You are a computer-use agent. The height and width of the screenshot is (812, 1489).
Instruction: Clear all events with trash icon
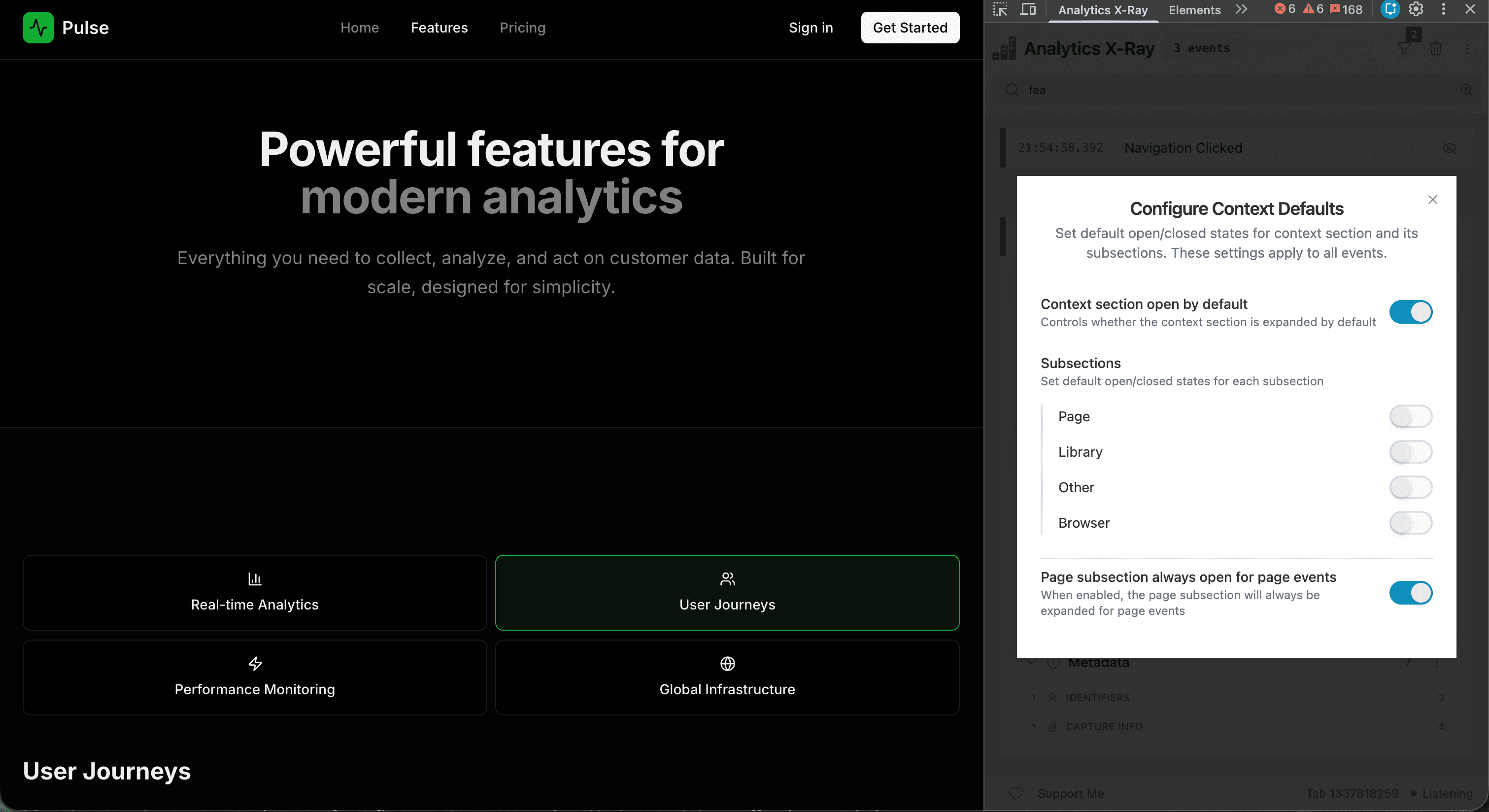click(1436, 49)
